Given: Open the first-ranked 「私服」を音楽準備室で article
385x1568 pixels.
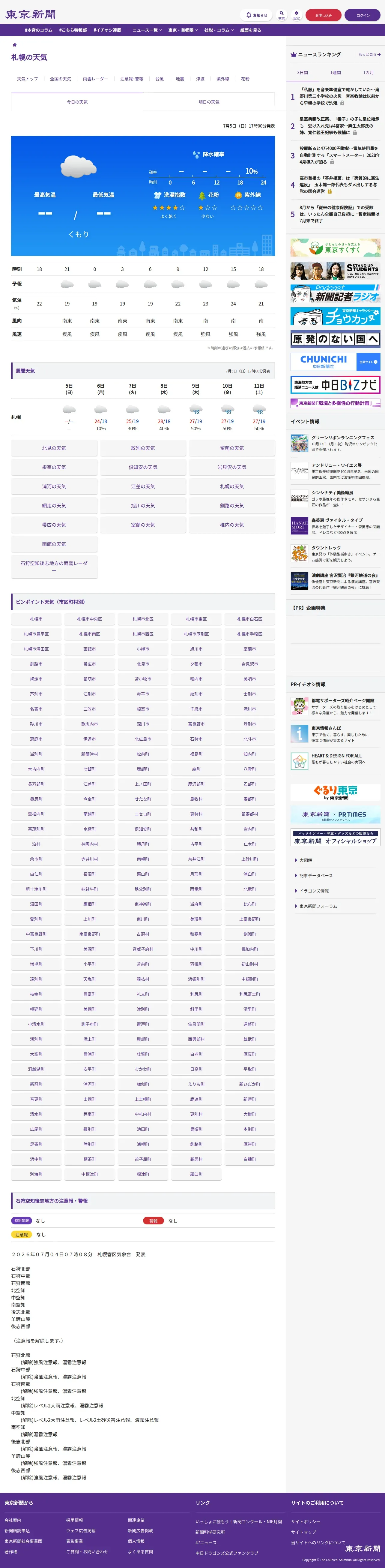Looking at the screenshot, I should point(339,96).
